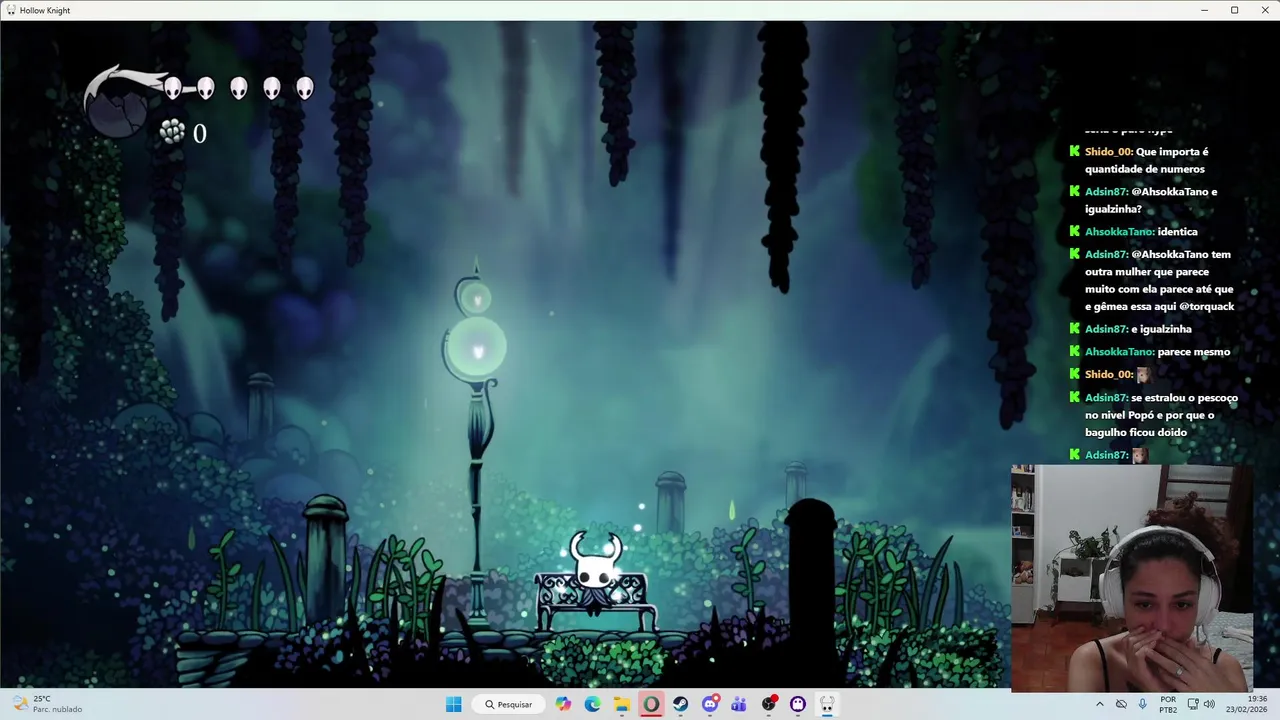Click the green K badge beside 'identica'

point(1074,232)
